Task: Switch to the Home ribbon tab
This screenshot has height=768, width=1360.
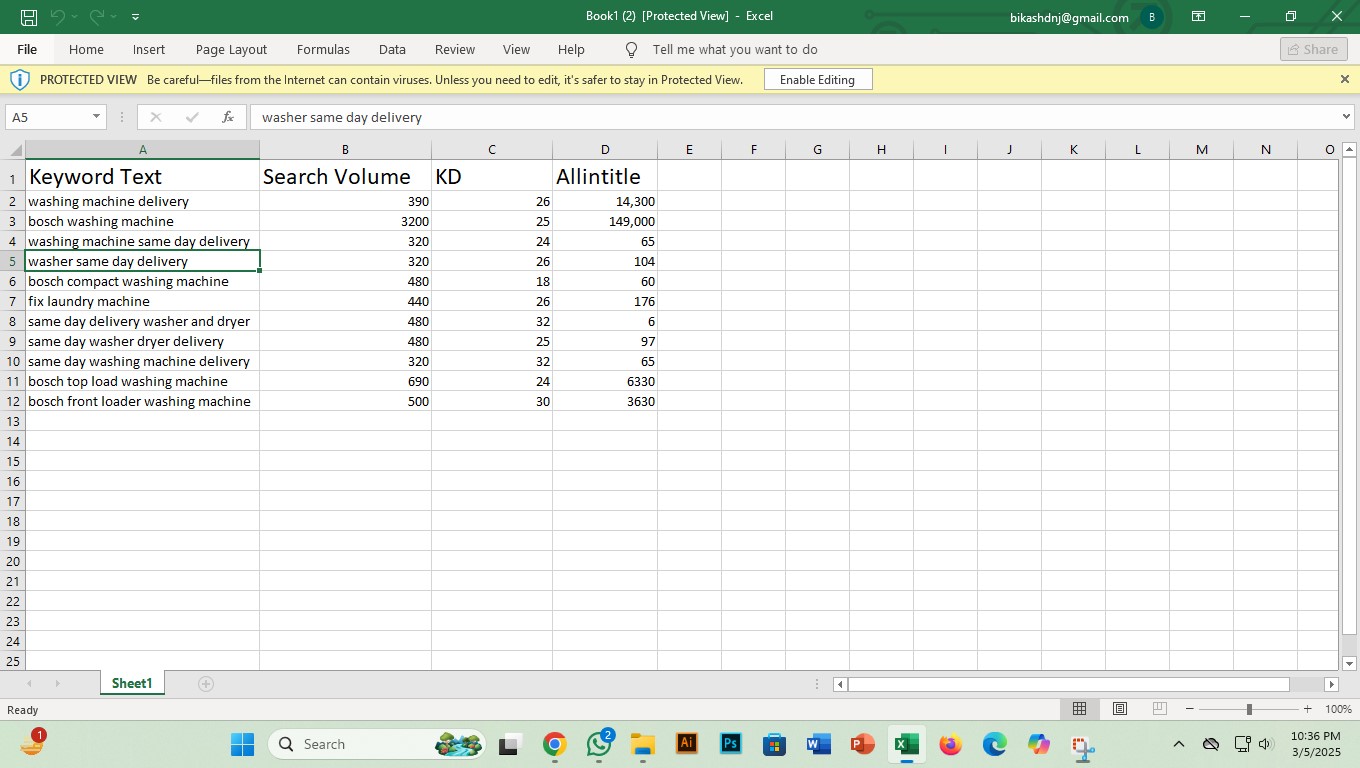Action: [86, 50]
